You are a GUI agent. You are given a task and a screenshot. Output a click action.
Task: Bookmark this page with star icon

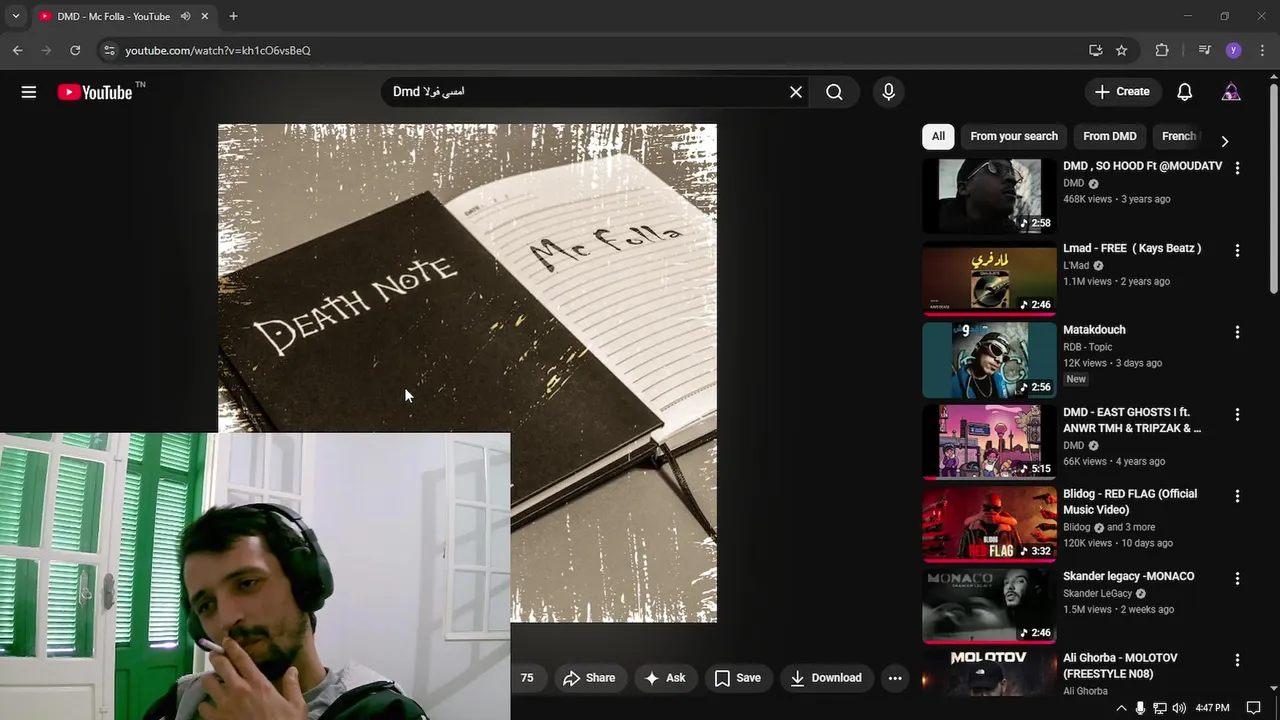[x=1122, y=50]
